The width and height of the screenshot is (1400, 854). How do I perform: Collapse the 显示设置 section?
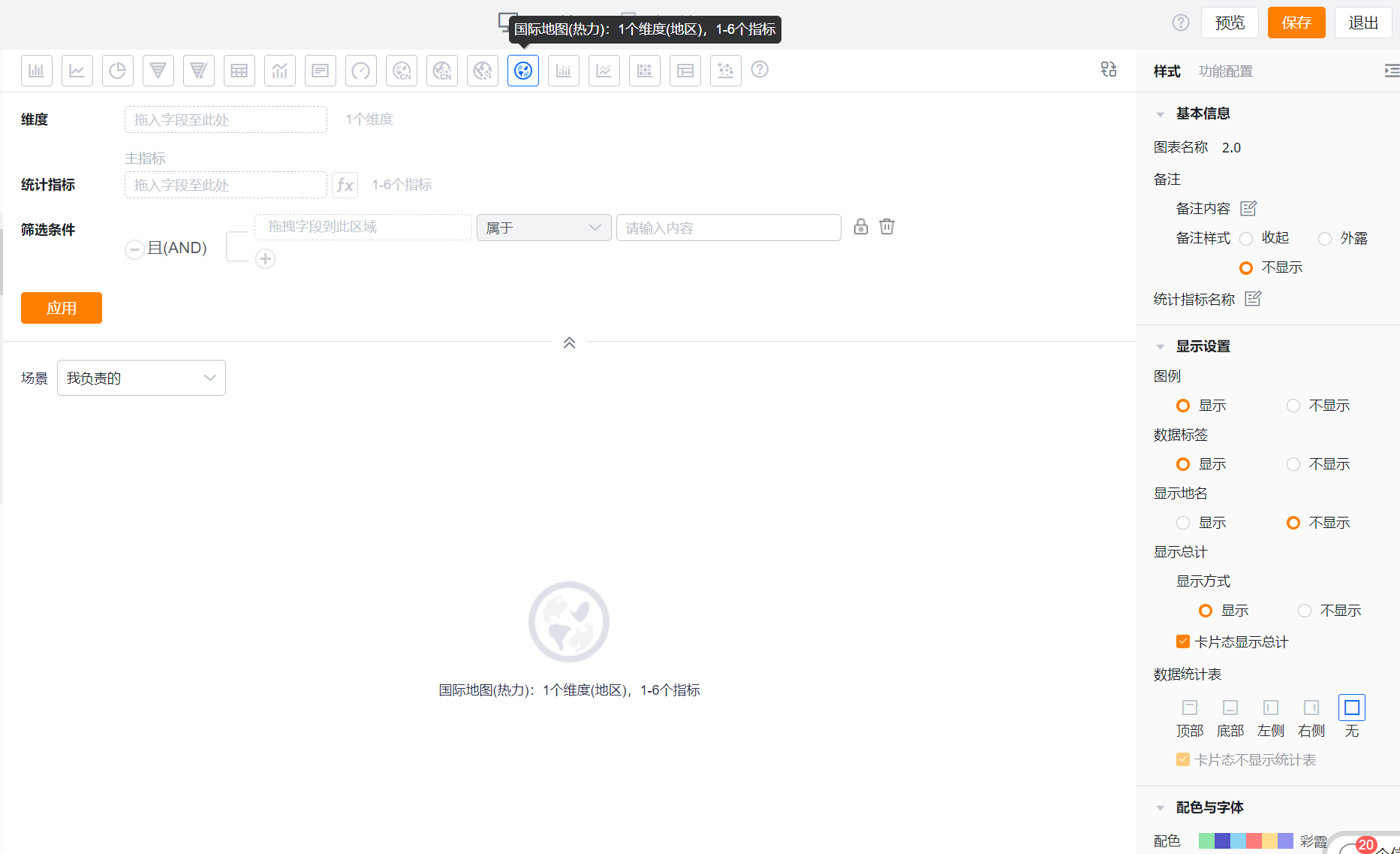coord(1161,347)
